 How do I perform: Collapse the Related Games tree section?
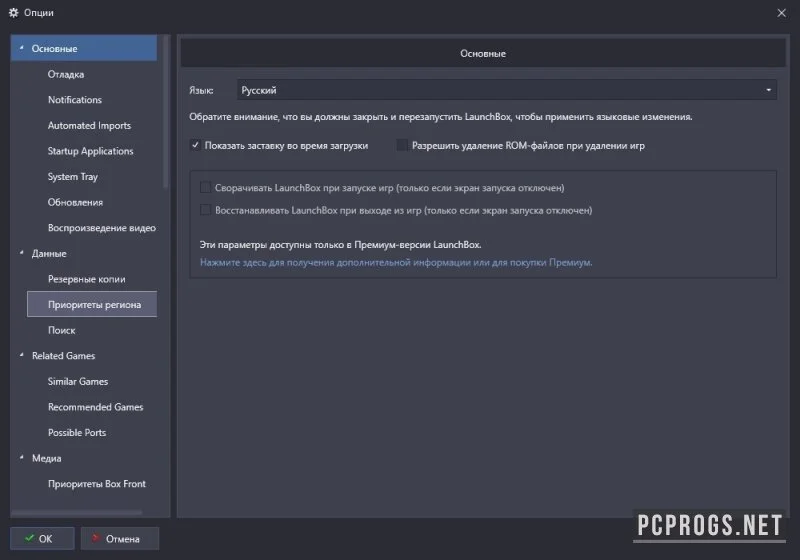[x=21, y=355]
